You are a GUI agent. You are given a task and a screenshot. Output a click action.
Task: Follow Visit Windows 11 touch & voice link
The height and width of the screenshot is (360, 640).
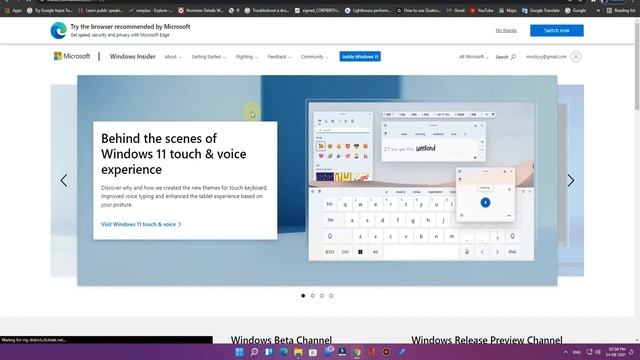click(x=141, y=224)
